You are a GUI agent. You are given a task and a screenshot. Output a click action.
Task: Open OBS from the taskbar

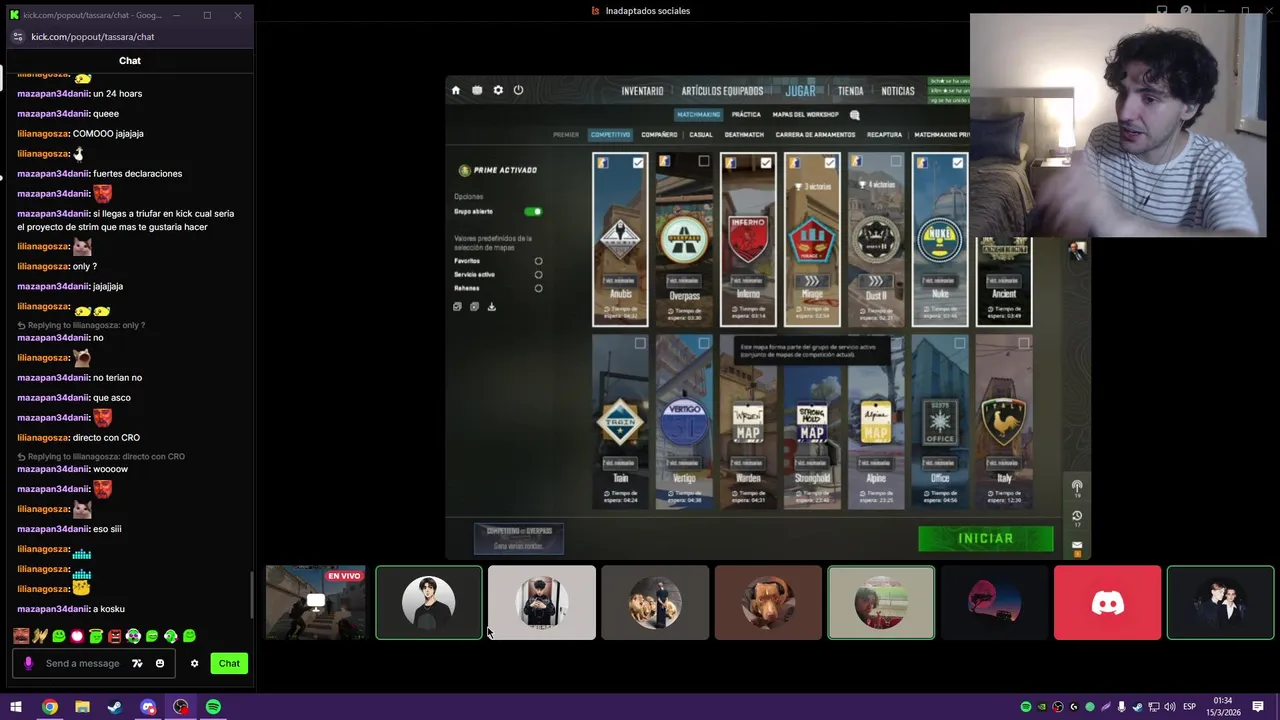pos(181,707)
